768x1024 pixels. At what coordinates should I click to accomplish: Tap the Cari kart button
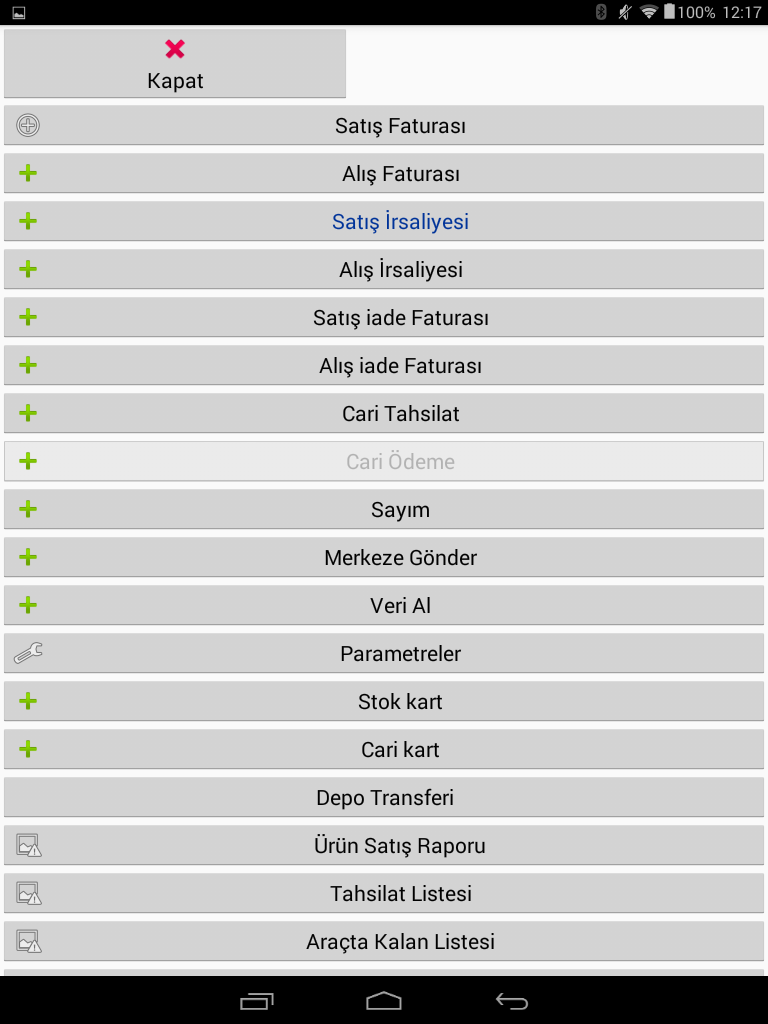[x=400, y=750]
